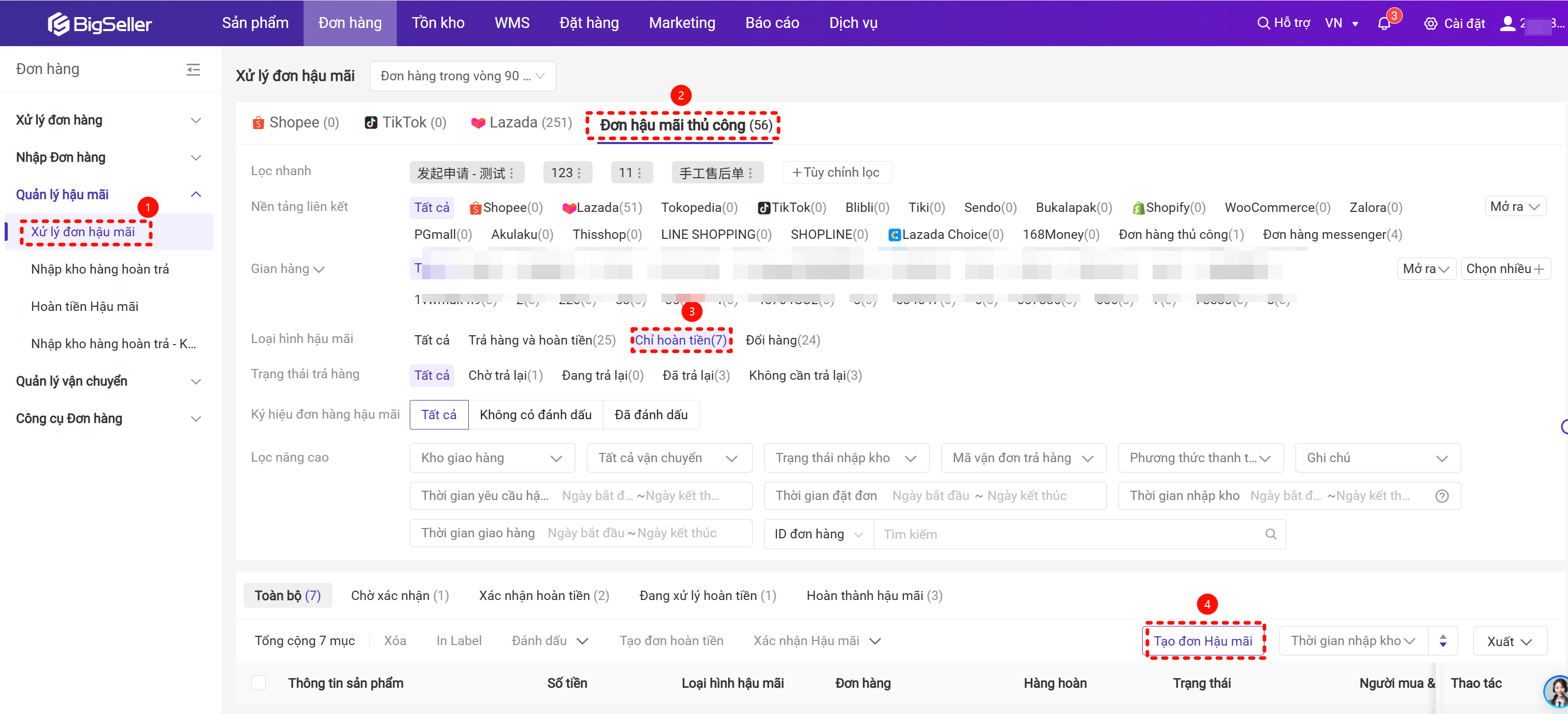The height and width of the screenshot is (714, 1568).
Task: Toggle sort direction arrows beside Thời gian nhập kho
Action: point(1443,641)
